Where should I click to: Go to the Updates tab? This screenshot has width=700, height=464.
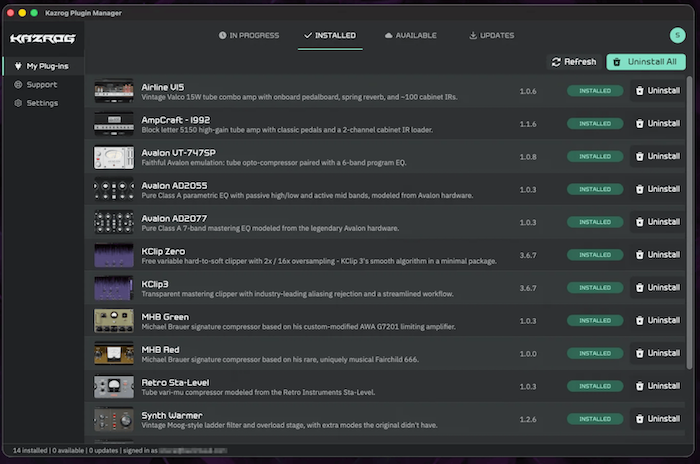(492, 35)
